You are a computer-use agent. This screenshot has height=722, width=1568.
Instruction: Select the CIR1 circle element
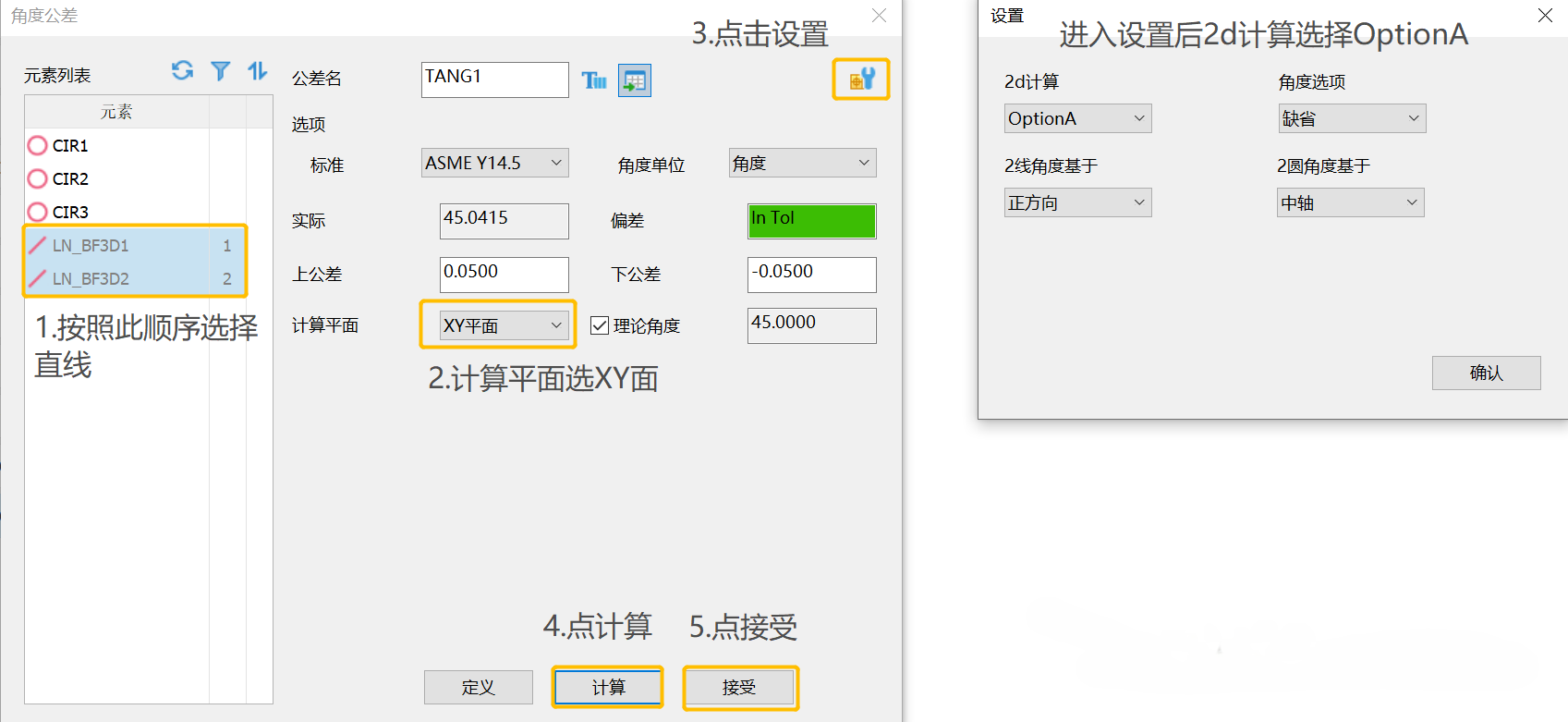69,146
